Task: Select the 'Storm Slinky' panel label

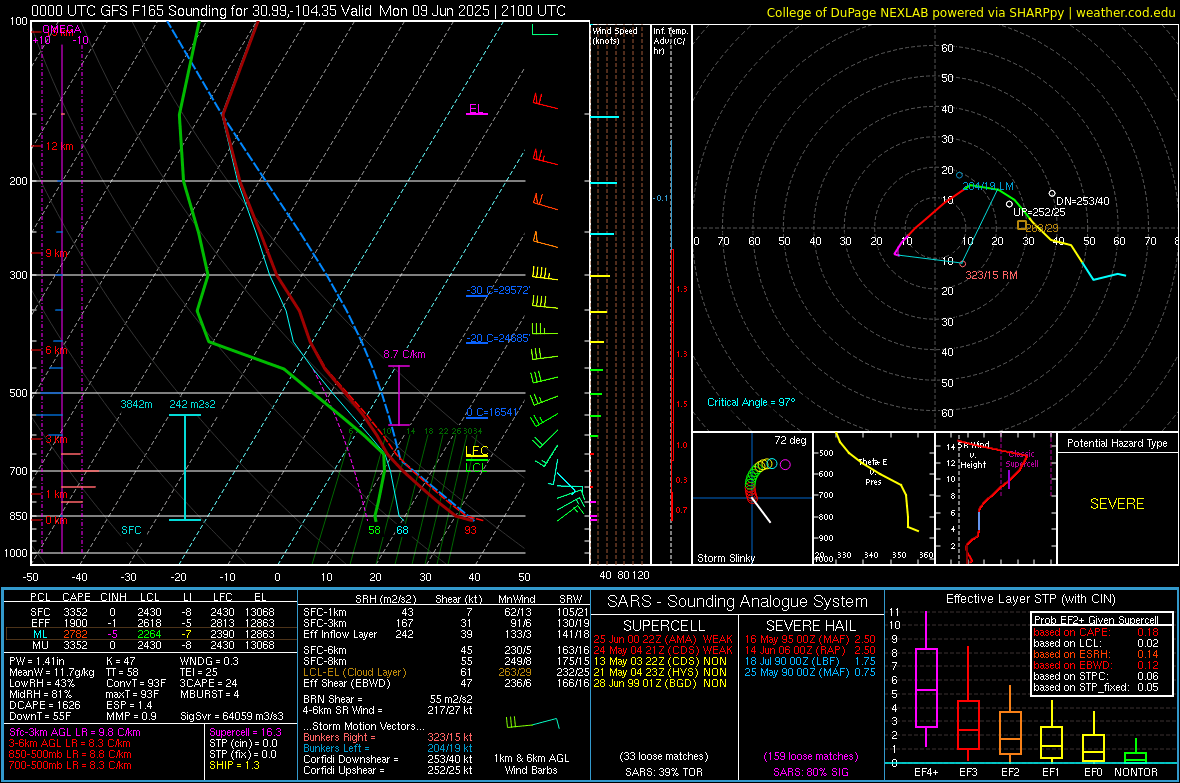Action: tap(725, 558)
